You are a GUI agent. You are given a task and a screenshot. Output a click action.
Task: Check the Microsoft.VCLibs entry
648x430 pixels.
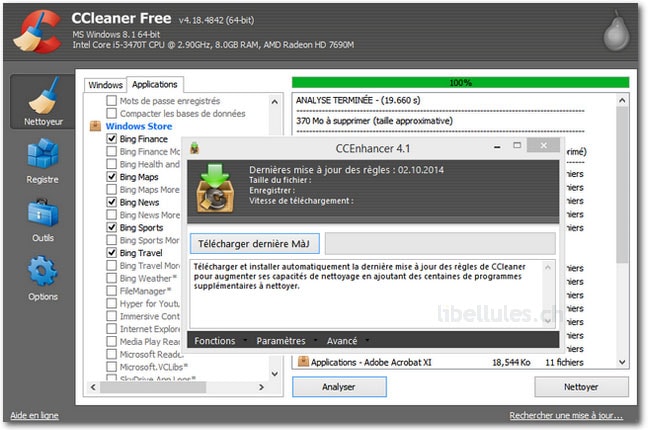point(112,366)
